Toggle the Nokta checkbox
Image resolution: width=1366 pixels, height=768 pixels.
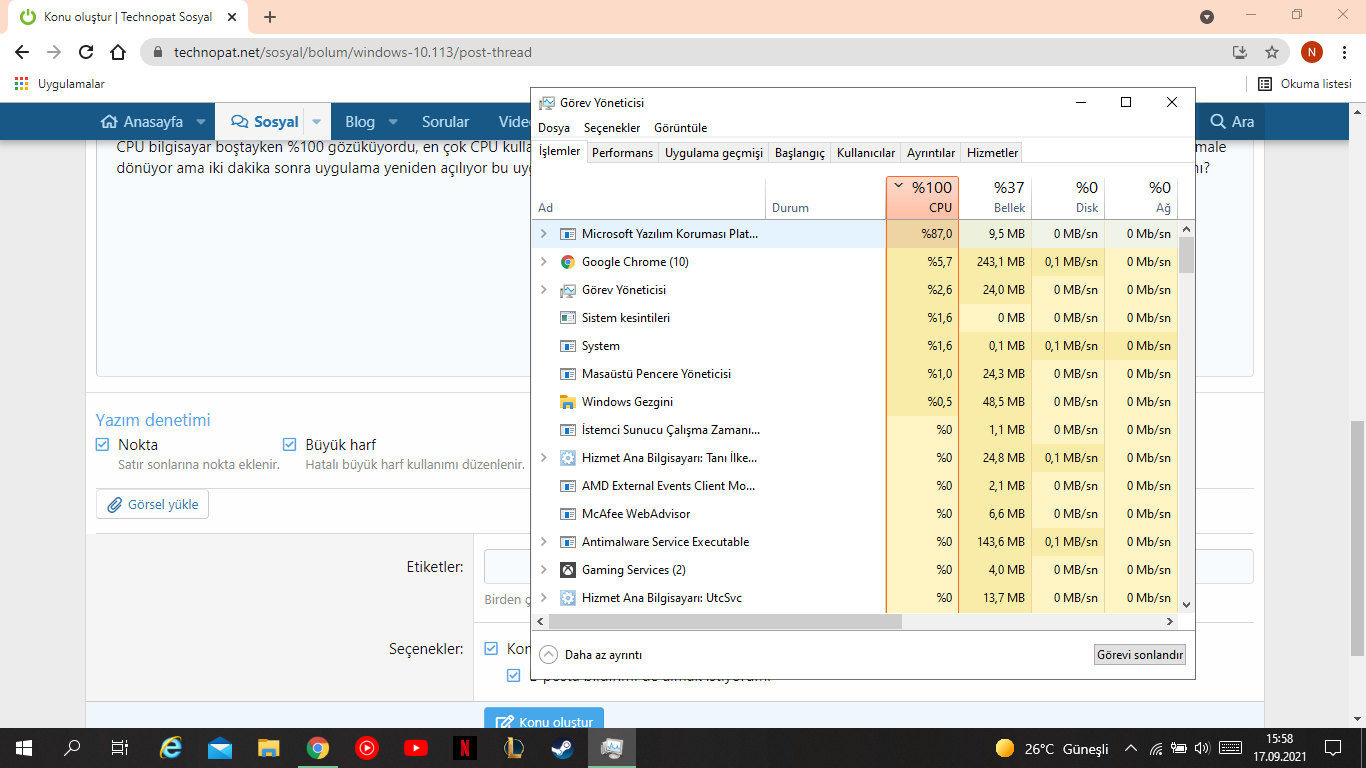(x=102, y=445)
